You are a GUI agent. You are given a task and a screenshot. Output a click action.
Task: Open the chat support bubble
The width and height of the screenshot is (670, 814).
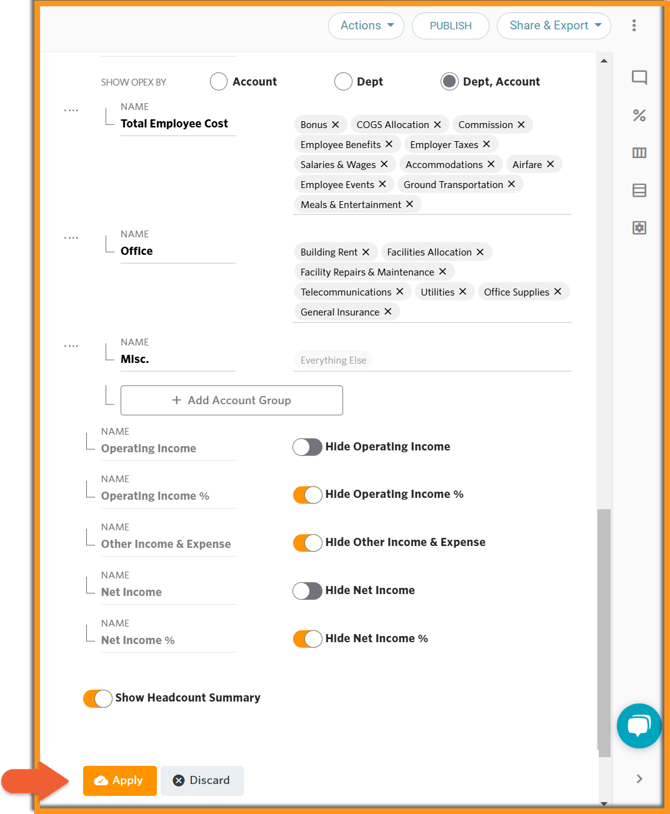pos(639,726)
